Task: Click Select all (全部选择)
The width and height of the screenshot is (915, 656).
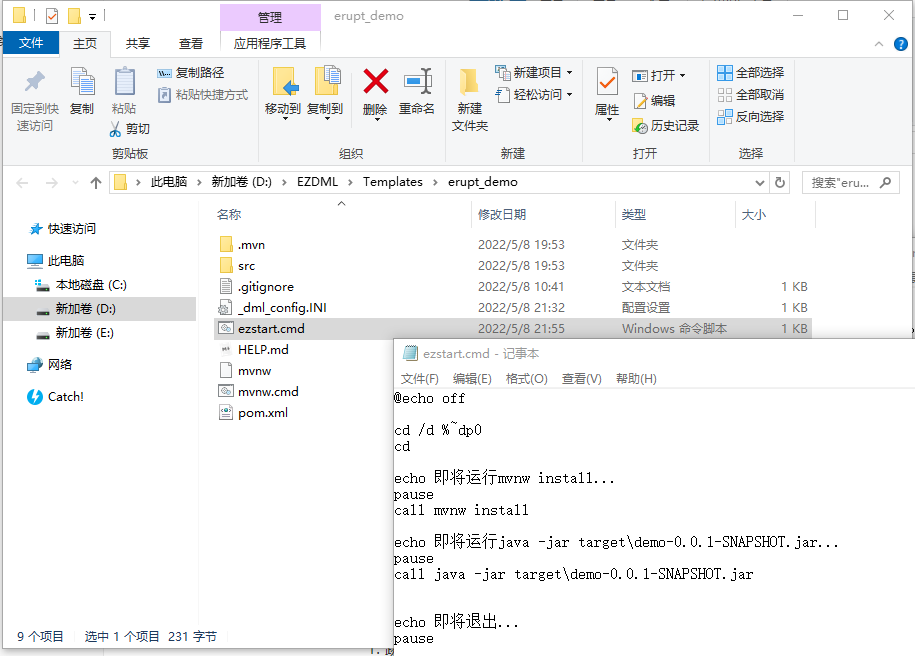Action: tap(750, 72)
